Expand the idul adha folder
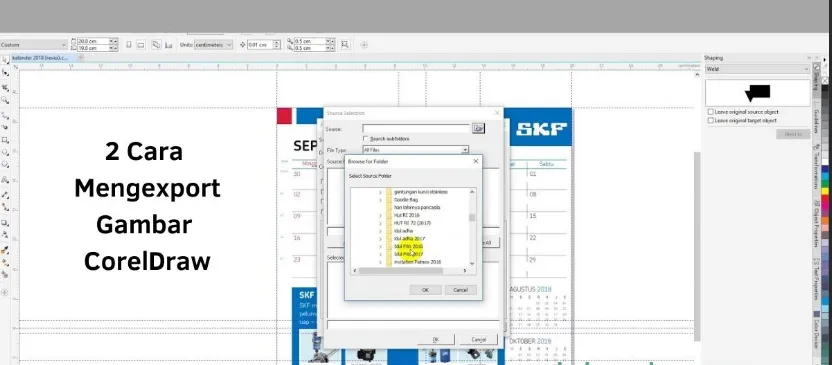Viewport: 832px width, 365px height. 380,231
